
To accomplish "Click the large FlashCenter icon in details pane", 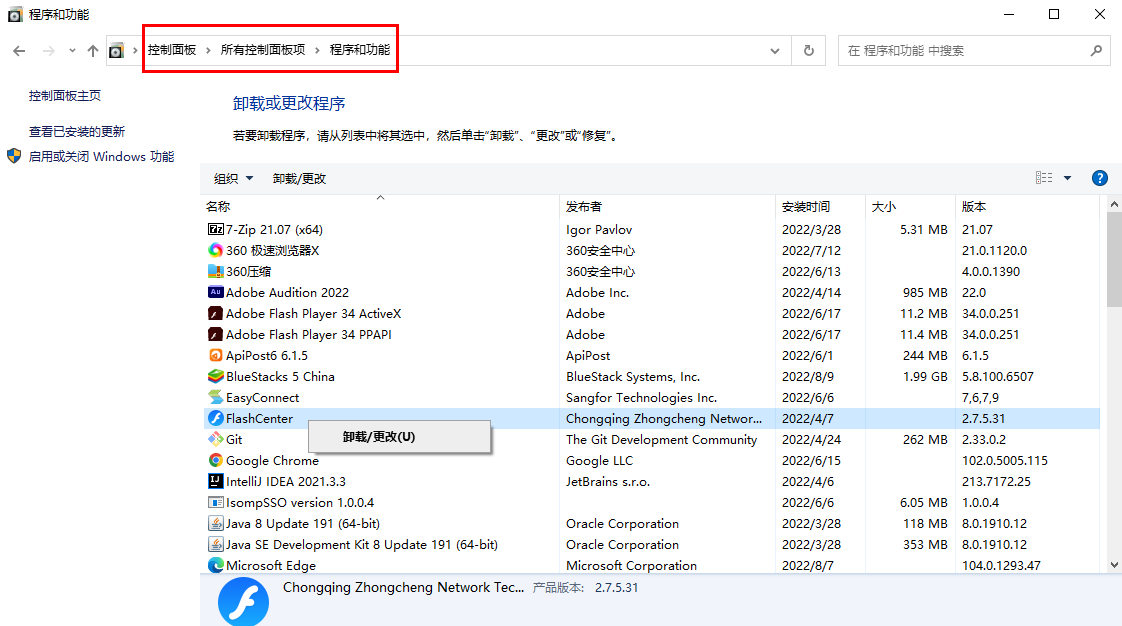I will pyautogui.click(x=243, y=602).
